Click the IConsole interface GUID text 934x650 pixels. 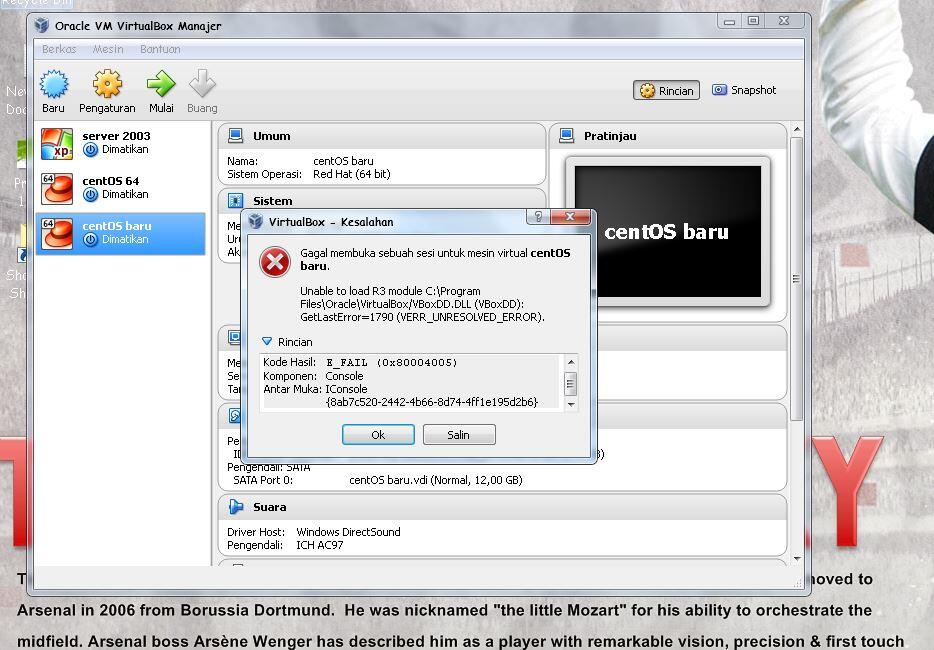[x=432, y=402]
